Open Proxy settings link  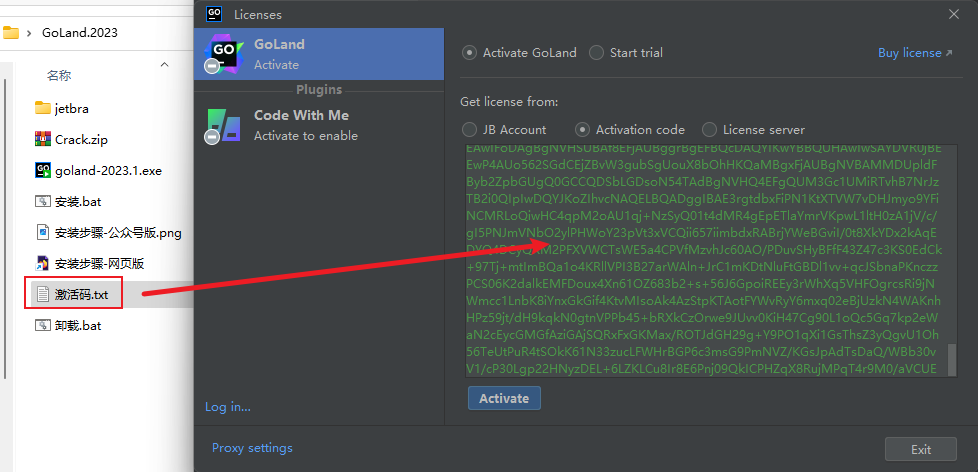point(252,448)
